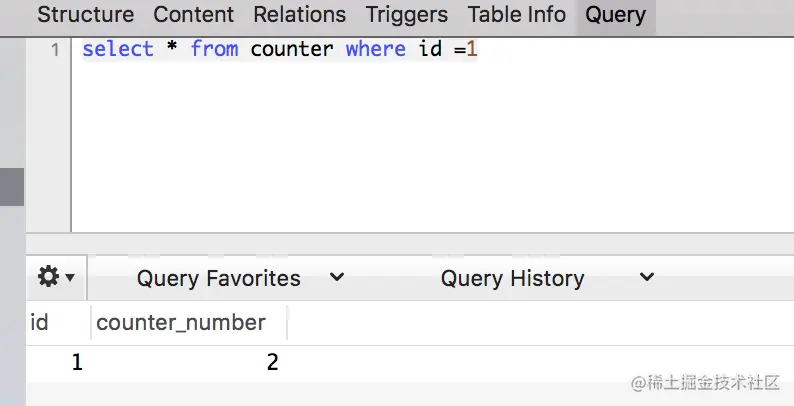Switch to the Content tab
Screen dimensions: 794x406
pyautogui.click(x=194, y=15)
